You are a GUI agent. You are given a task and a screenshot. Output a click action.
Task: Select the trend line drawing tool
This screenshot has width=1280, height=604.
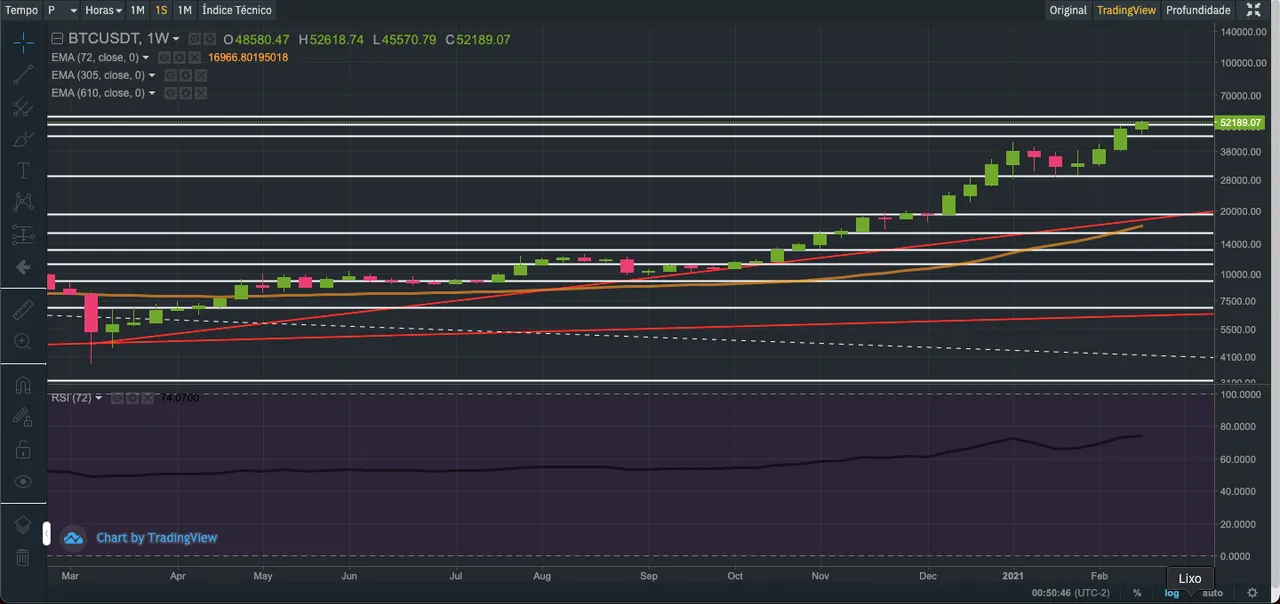point(23,75)
